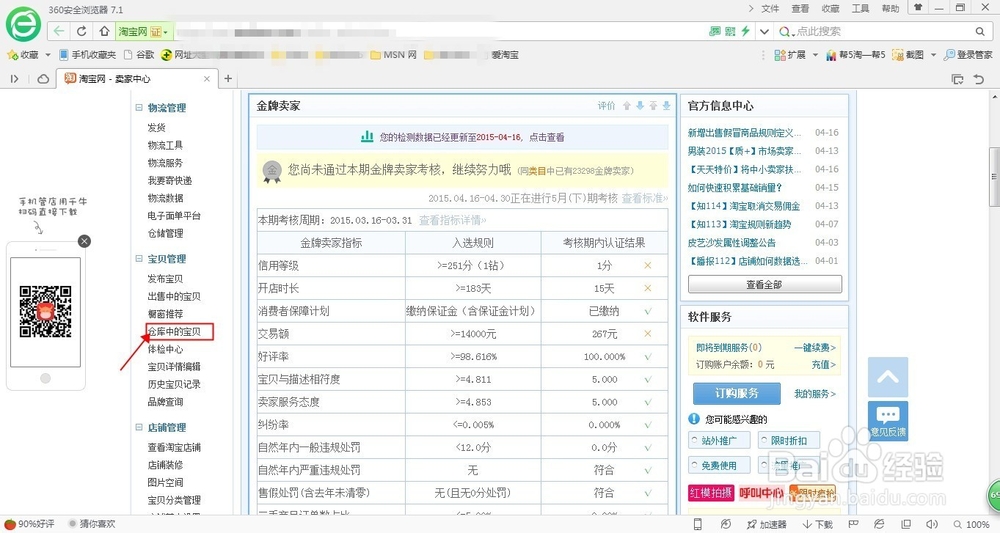Open the 我的服务 link
Image resolution: width=1000 pixels, height=533 pixels.
tap(814, 394)
